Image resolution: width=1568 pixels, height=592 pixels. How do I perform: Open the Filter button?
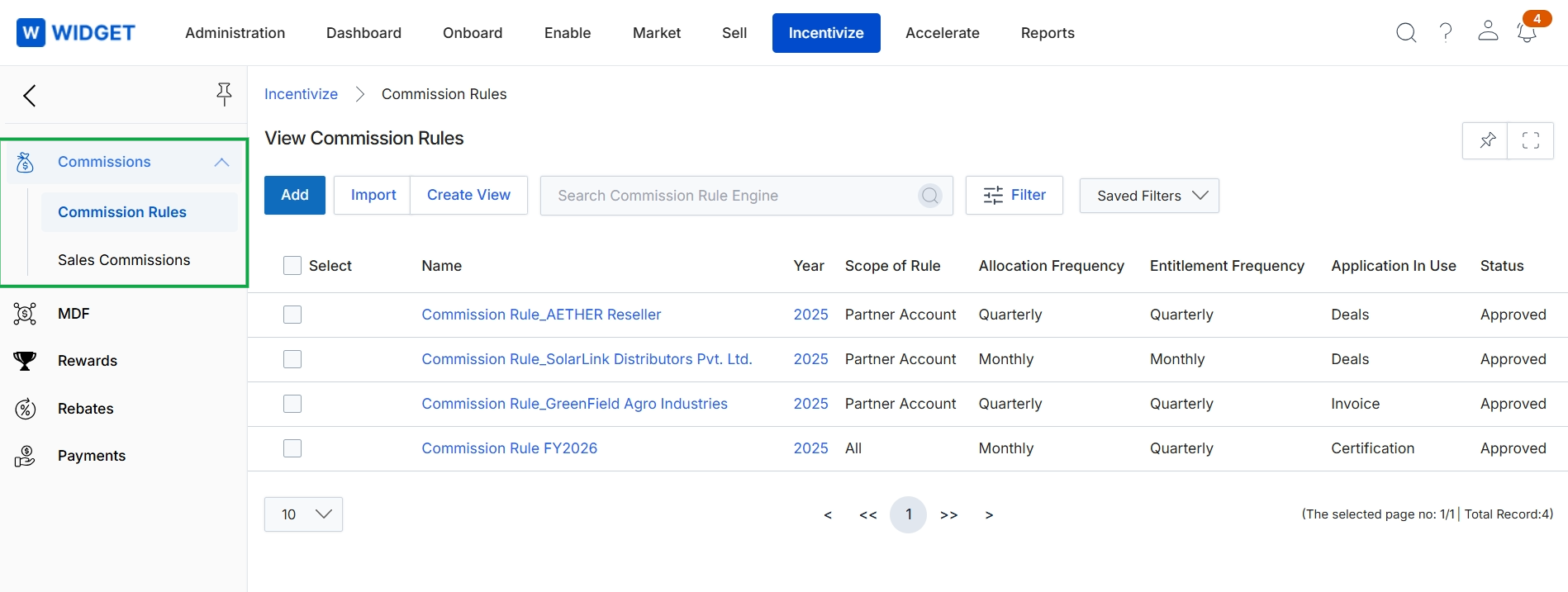(x=1014, y=195)
